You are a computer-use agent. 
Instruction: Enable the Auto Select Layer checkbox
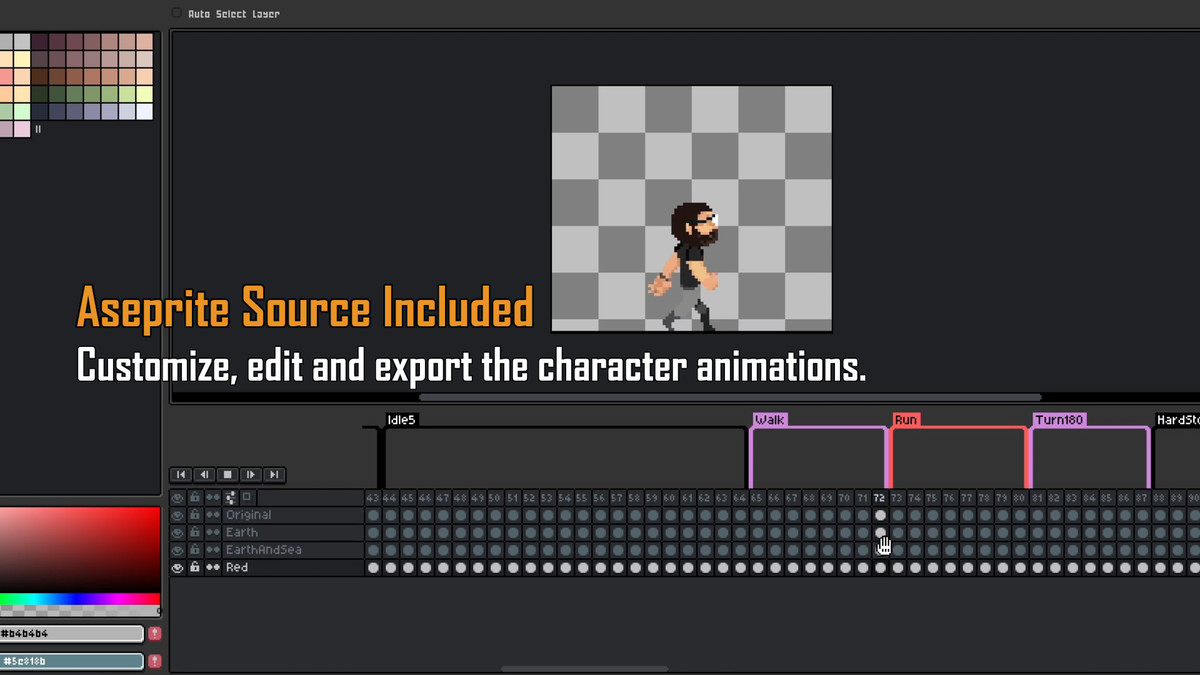[x=176, y=13]
